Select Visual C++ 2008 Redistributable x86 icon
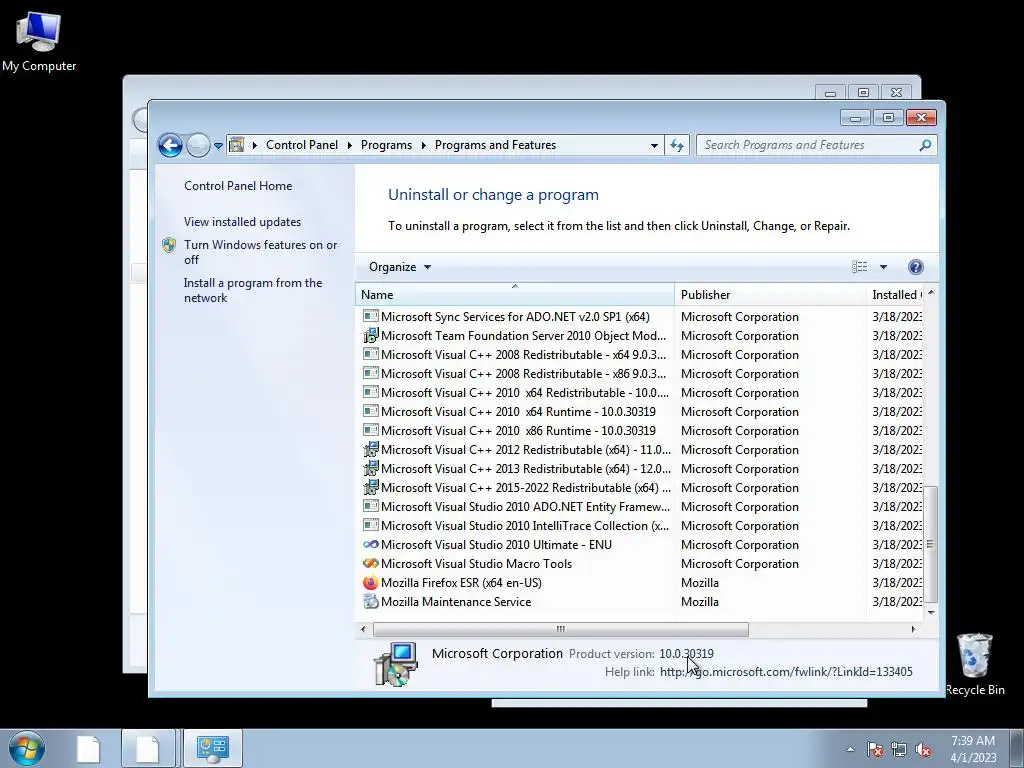 point(371,373)
